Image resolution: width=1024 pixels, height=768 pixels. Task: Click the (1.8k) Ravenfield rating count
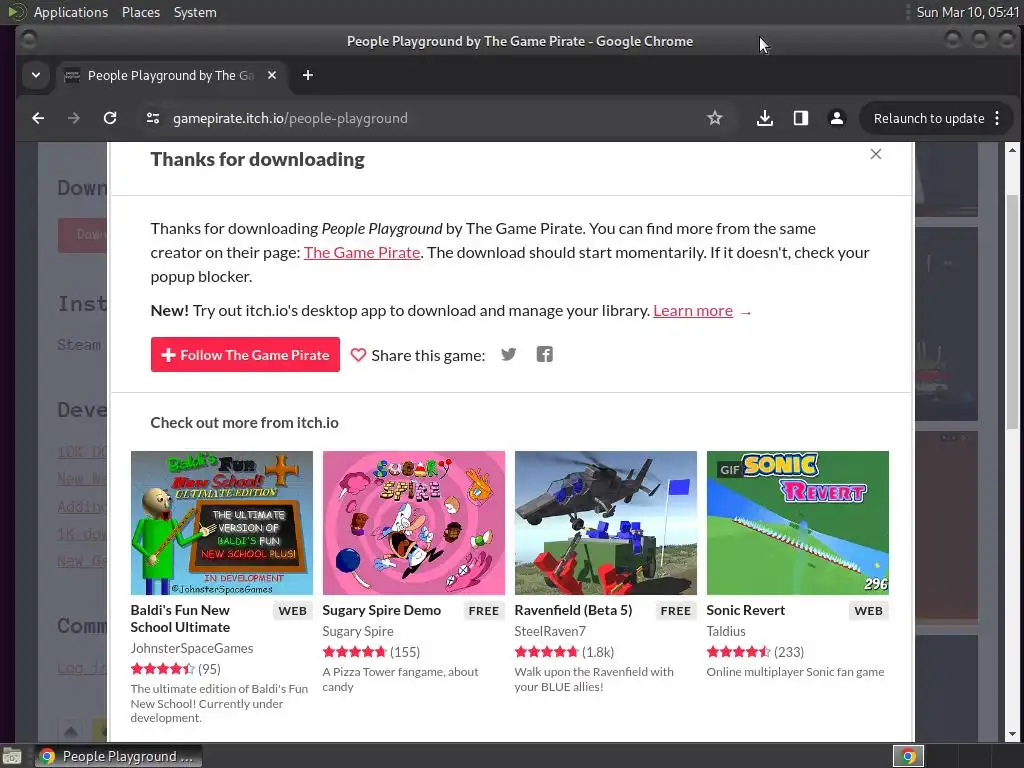pos(598,652)
